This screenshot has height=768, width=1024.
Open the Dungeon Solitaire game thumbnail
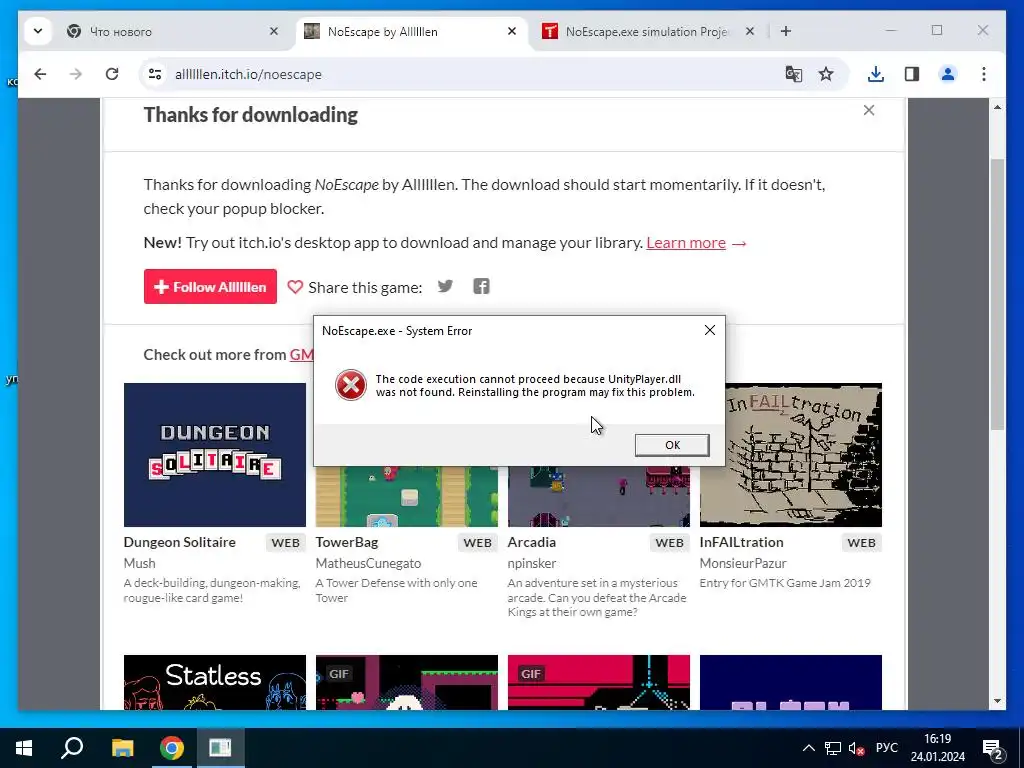[x=215, y=455]
